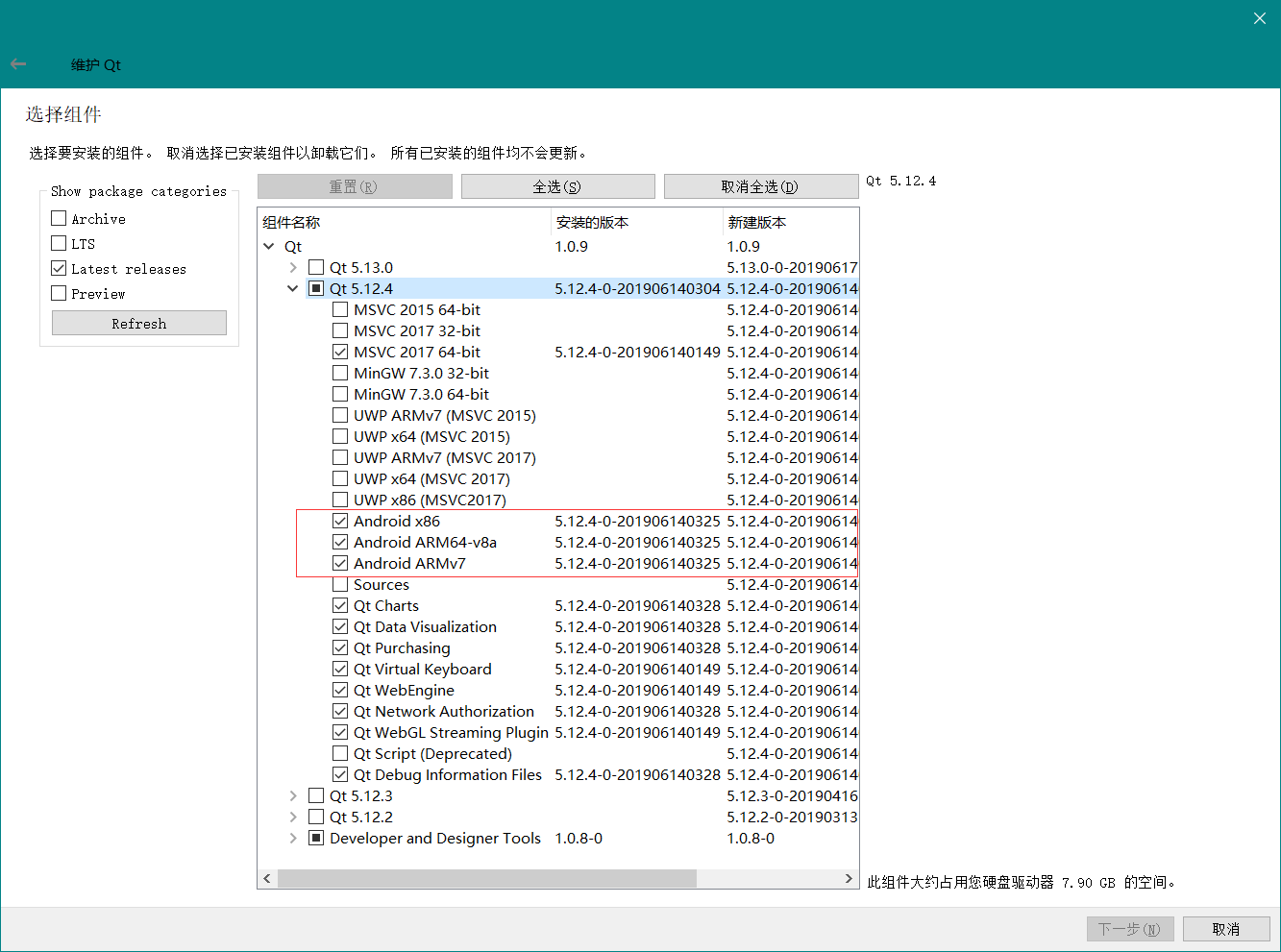Select Developer and Designer Tools row label
Image resolution: width=1281 pixels, height=952 pixels.
[x=435, y=838]
